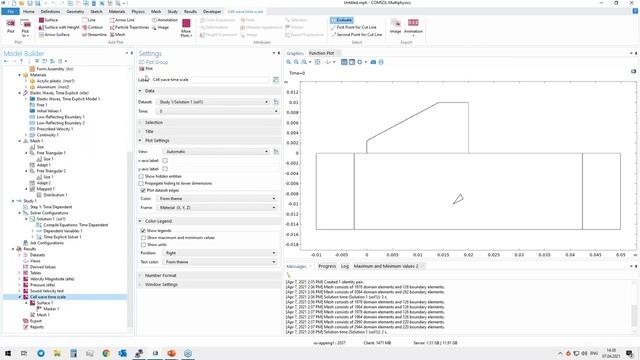Viewport: 640px width, 360px height.
Task: Click the Plot icon in the ribbon
Action: pos(11,27)
